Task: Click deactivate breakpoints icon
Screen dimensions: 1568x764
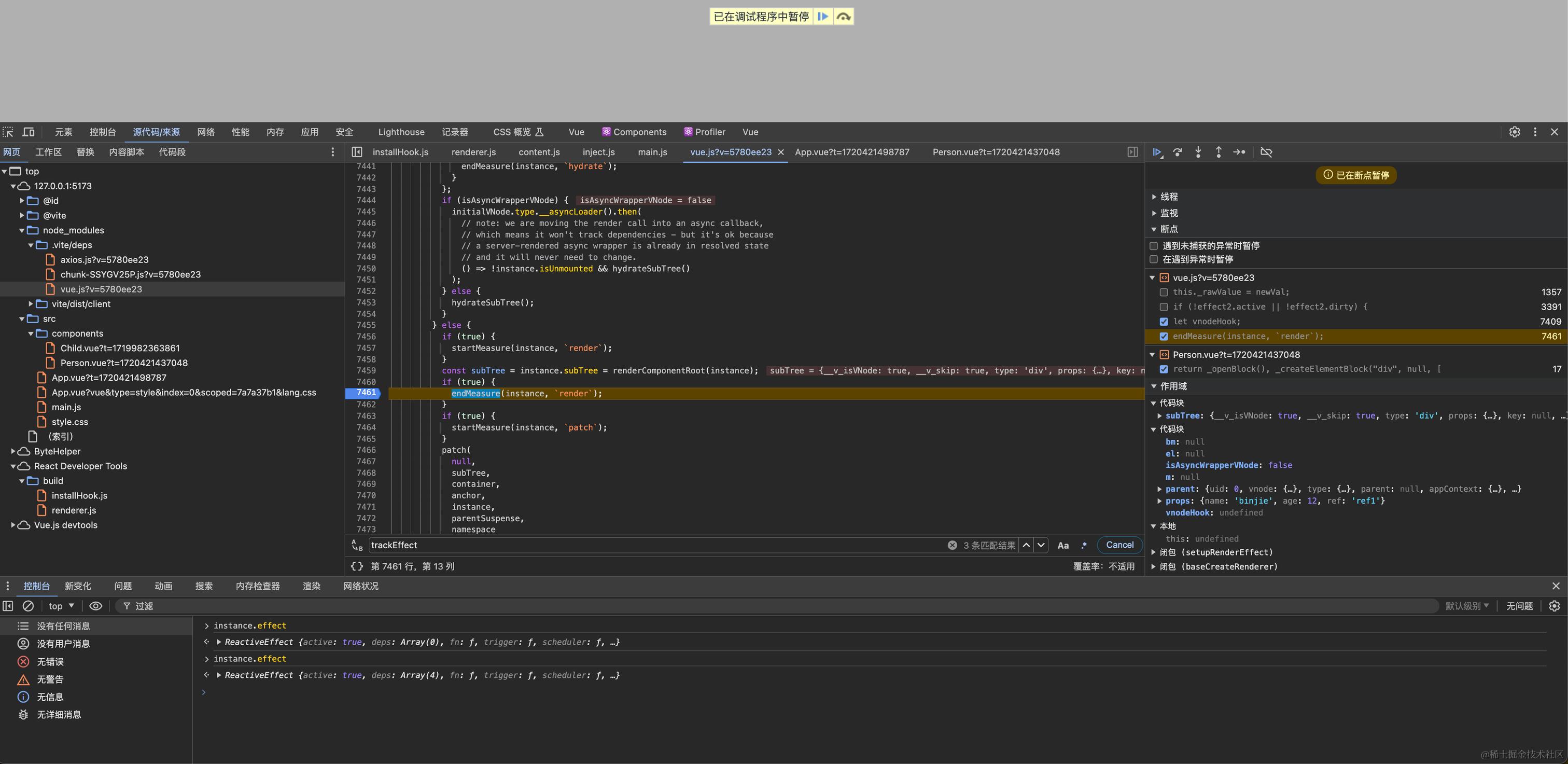Action: (1266, 152)
